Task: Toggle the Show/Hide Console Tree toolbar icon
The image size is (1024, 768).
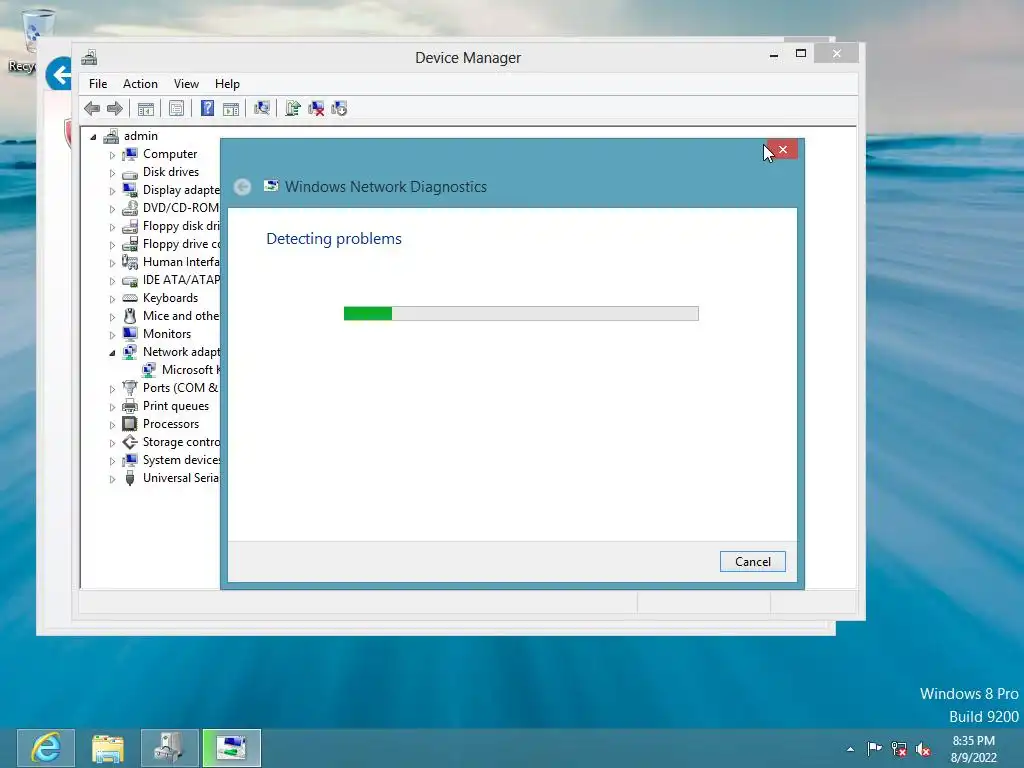Action: pyautogui.click(x=146, y=108)
